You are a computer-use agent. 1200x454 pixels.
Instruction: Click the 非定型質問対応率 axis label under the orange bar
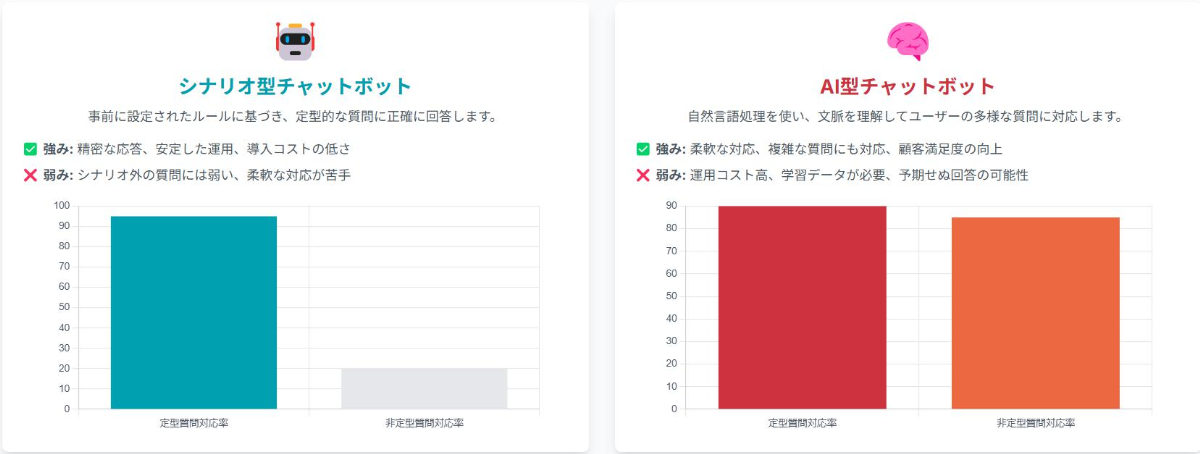[1036, 423]
